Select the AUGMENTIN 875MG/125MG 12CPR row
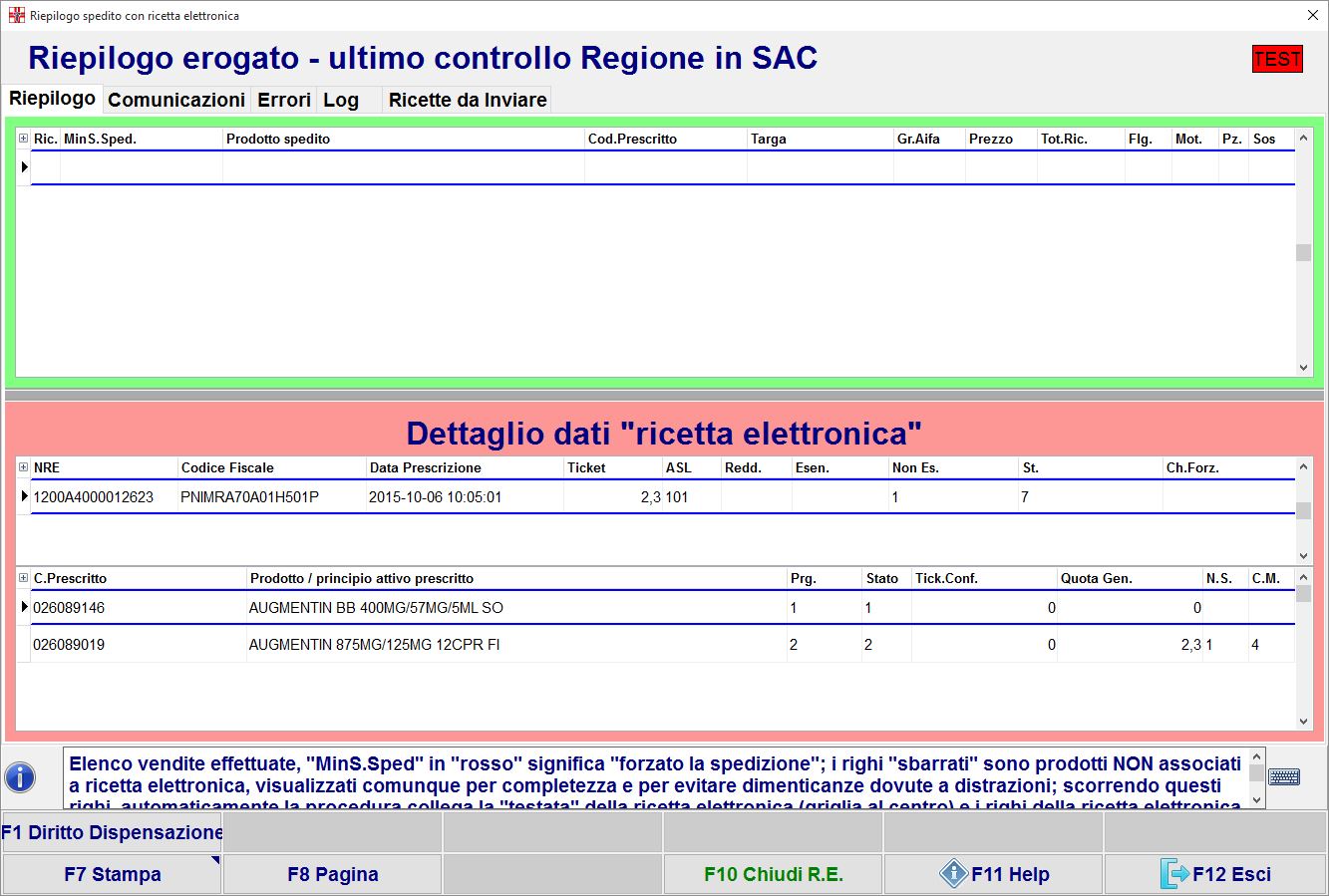This screenshot has width=1329, height=896. 374,645
